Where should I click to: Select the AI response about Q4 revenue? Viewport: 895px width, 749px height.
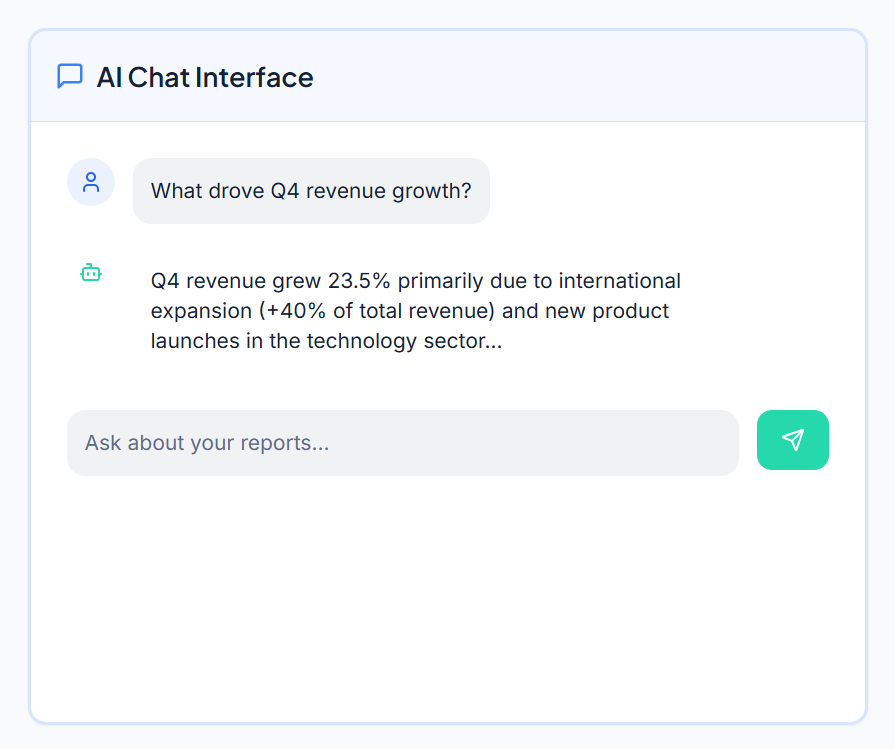coord(415,310)
